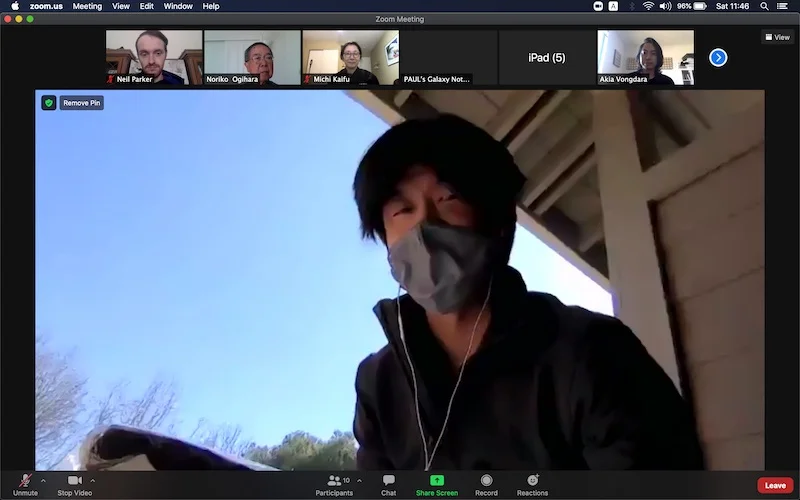
Task: Toggle Stop Video camera button
Action: 75,484
